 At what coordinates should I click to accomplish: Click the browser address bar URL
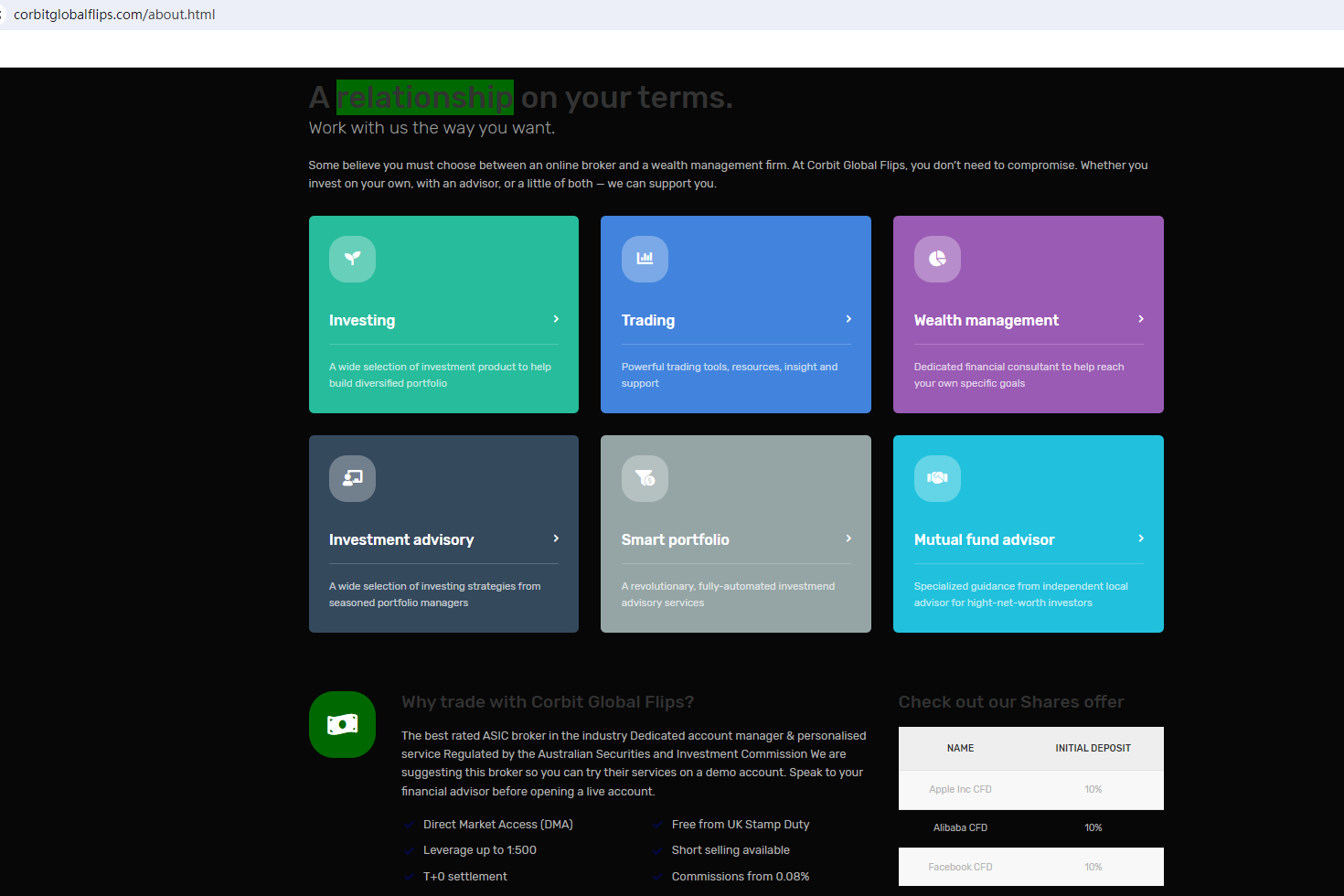[114, 15]
